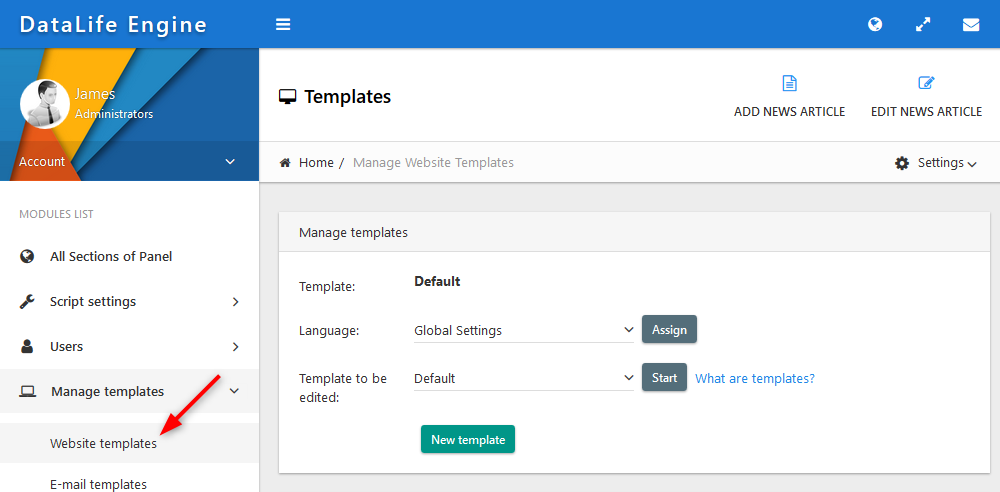1000x492 pixels.
Task: Click the Assign button
Action: click(669, 330)
